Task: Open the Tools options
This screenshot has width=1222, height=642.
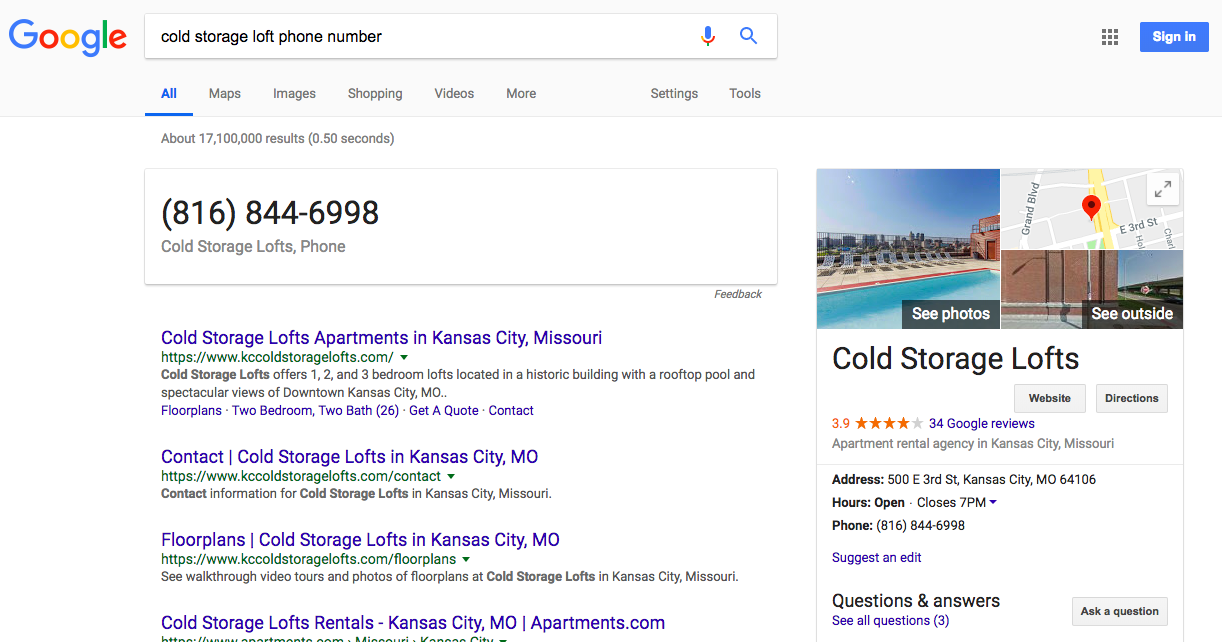Action: click(x=745, y=93)
